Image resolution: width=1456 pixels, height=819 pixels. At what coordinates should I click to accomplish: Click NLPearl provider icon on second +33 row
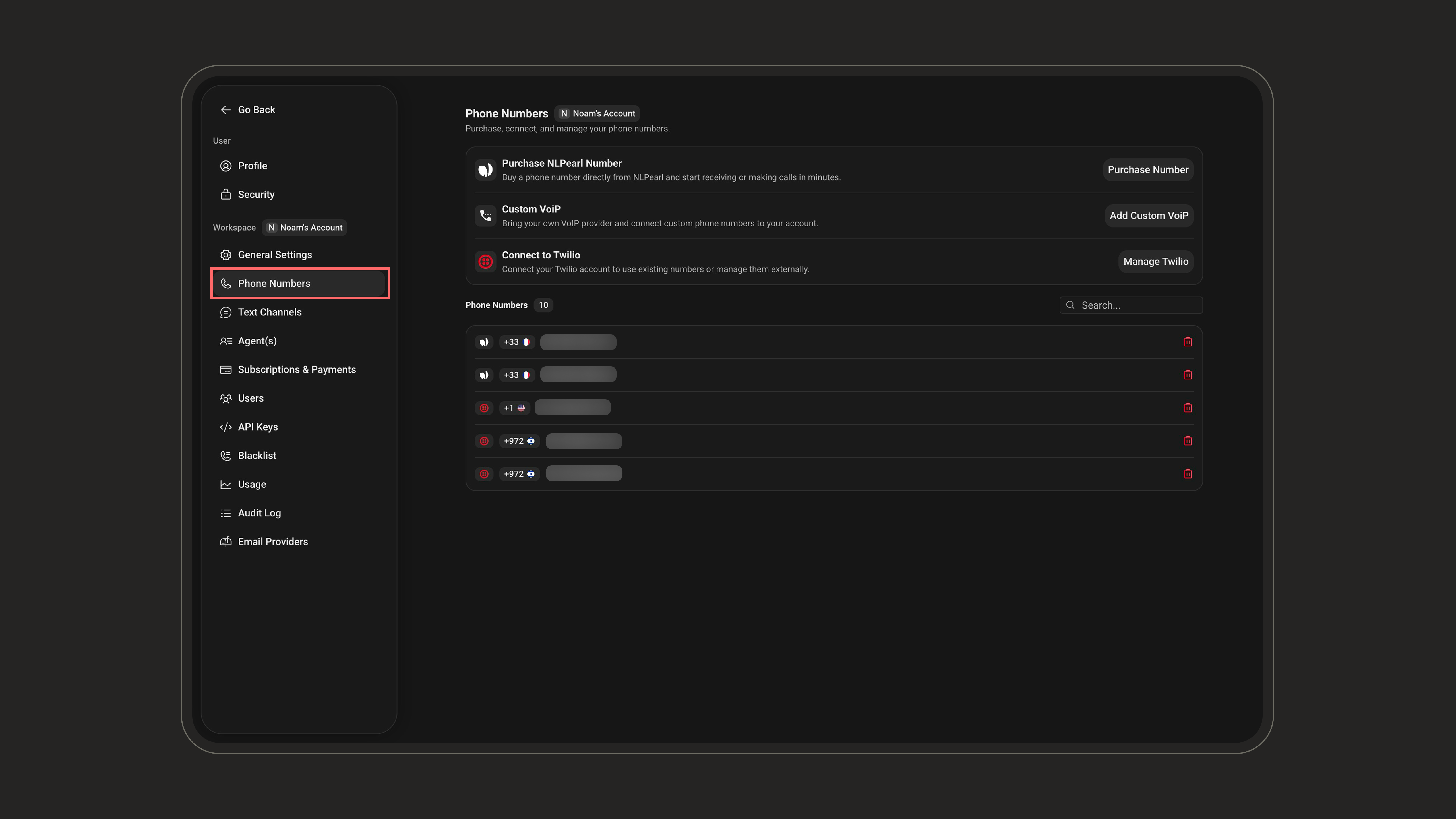tap(484, 375)
